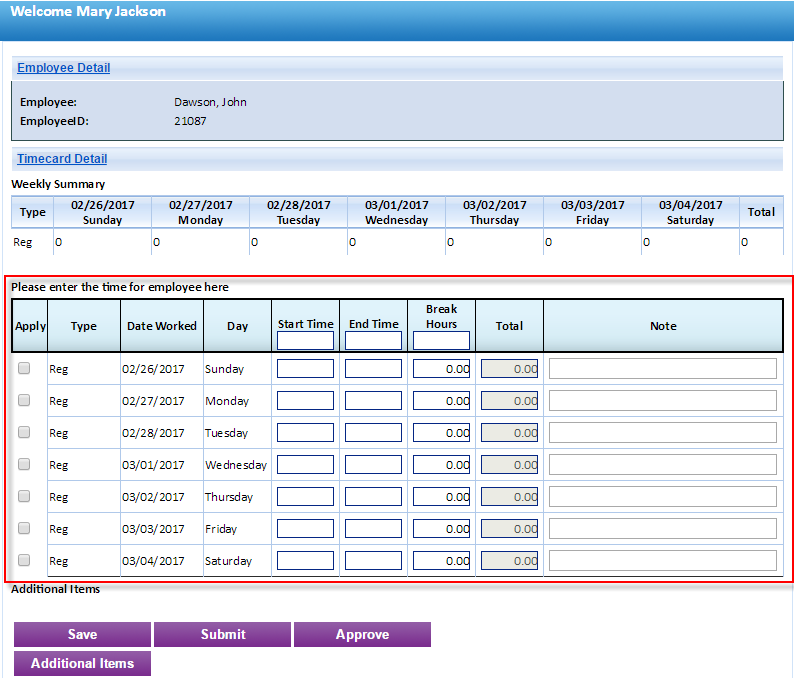This screenshot has width=794, height=678.
Task: Open the Employee Detail link
Action: coord(63,68)
